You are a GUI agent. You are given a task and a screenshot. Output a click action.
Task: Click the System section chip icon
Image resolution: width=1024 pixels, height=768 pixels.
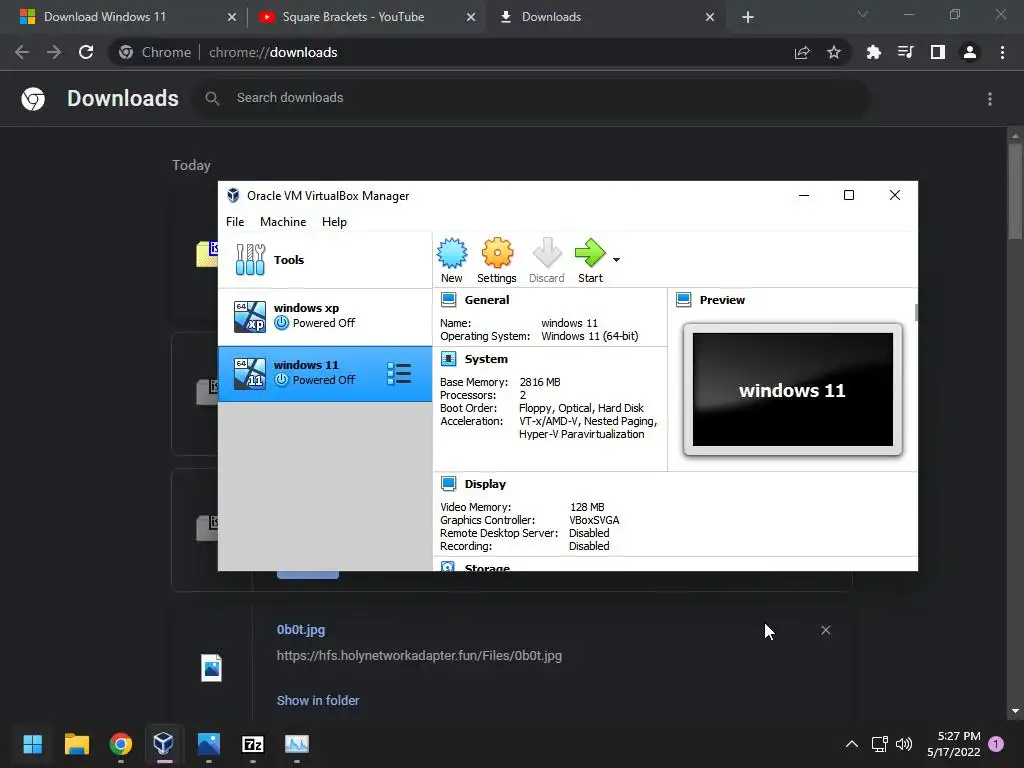(x=449, y=359)
